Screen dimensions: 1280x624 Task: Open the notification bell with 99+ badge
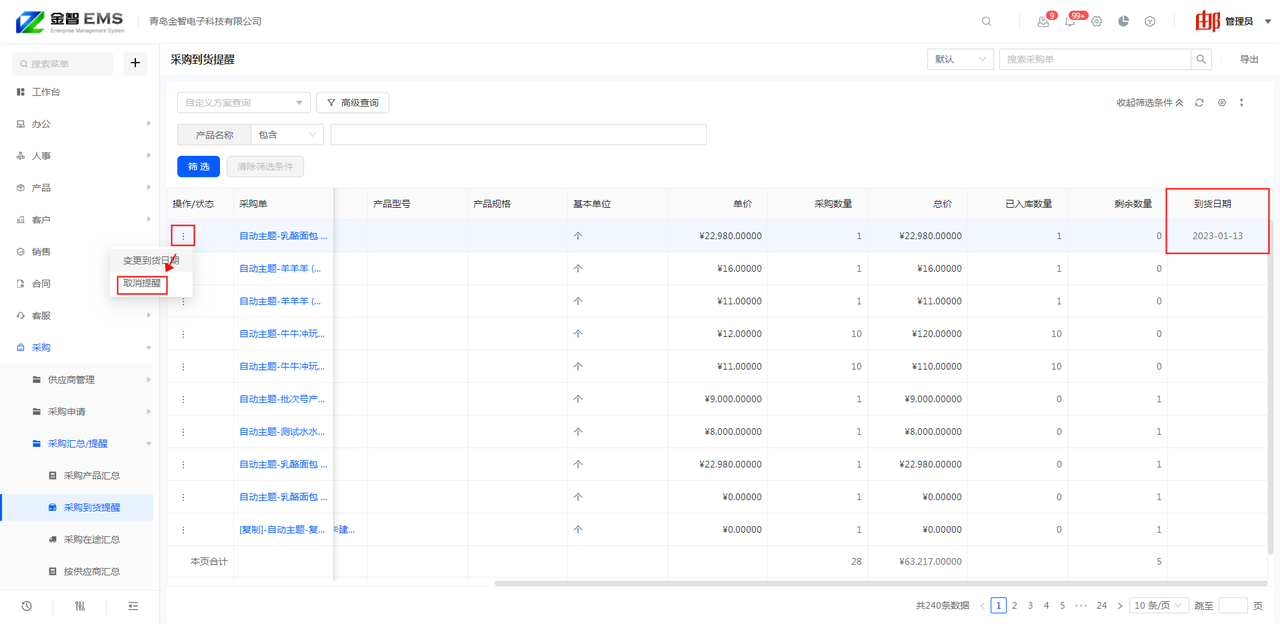coord(1070,21)
